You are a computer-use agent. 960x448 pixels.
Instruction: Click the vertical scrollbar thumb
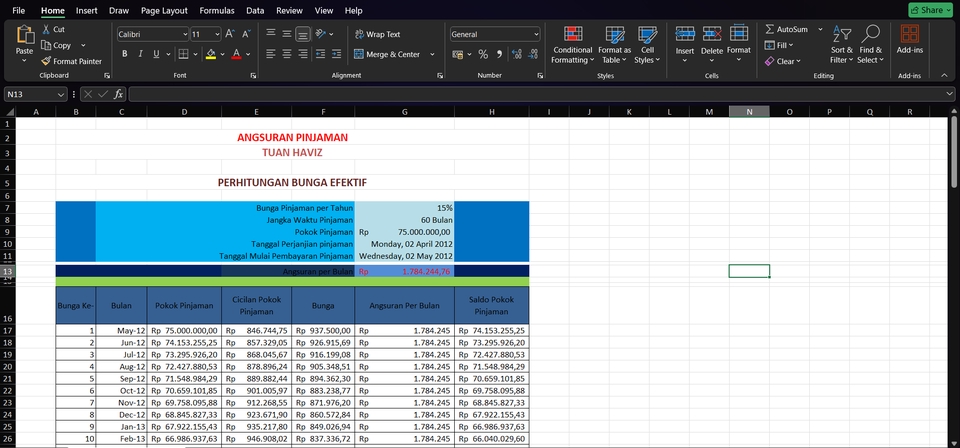[954, 150]
